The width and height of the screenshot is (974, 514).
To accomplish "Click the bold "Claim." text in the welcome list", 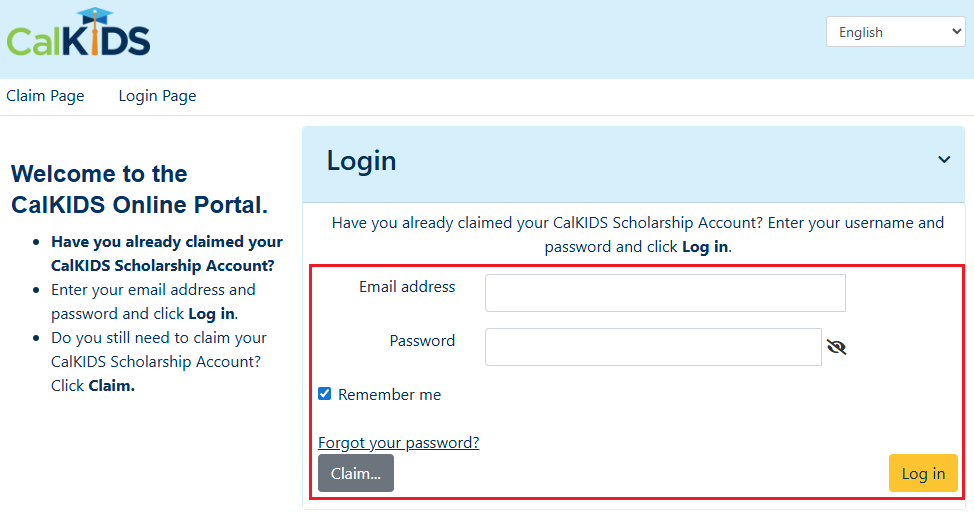I will (112, 385).
